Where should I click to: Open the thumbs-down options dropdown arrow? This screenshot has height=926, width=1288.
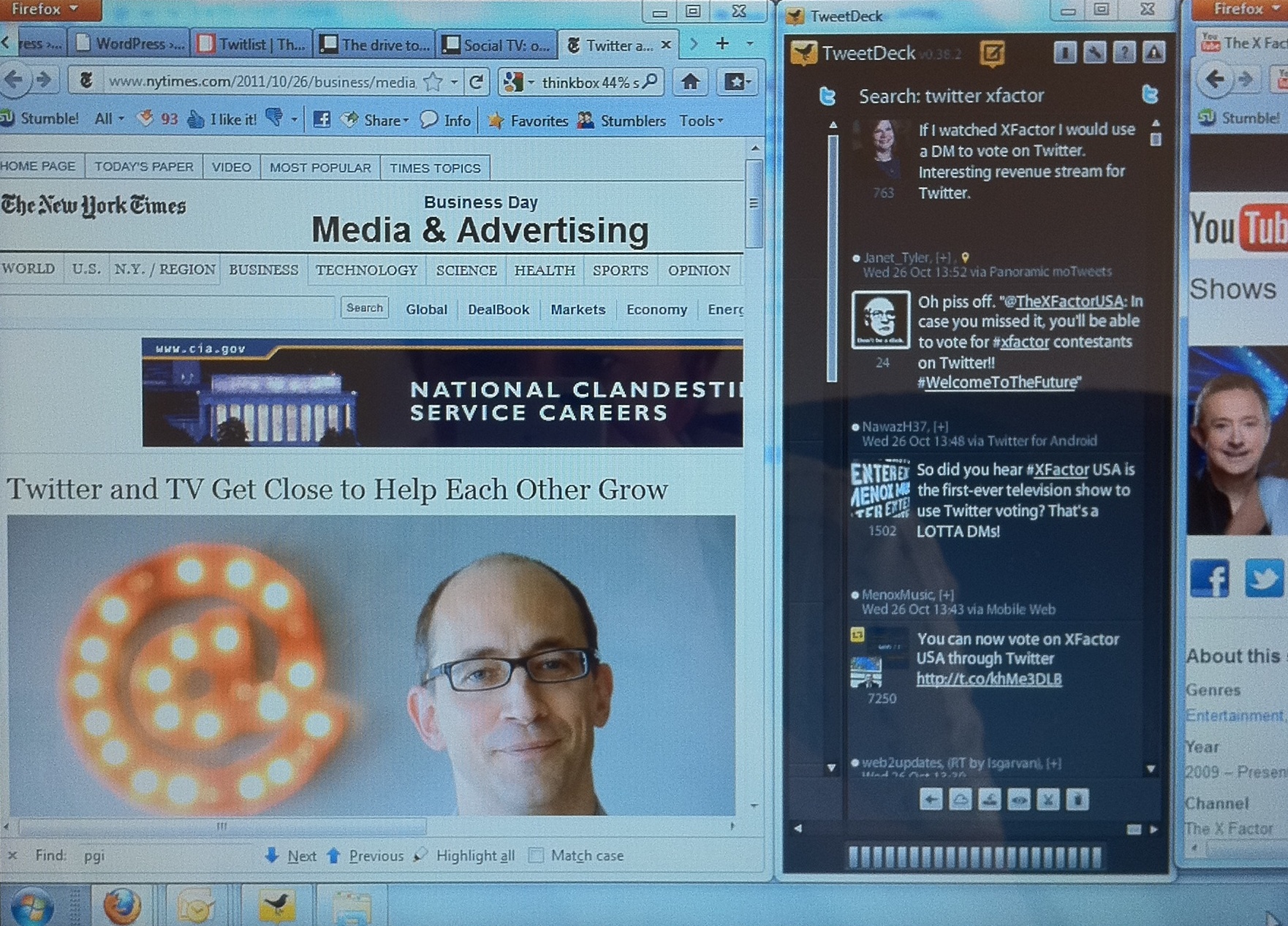click(294, 119)
